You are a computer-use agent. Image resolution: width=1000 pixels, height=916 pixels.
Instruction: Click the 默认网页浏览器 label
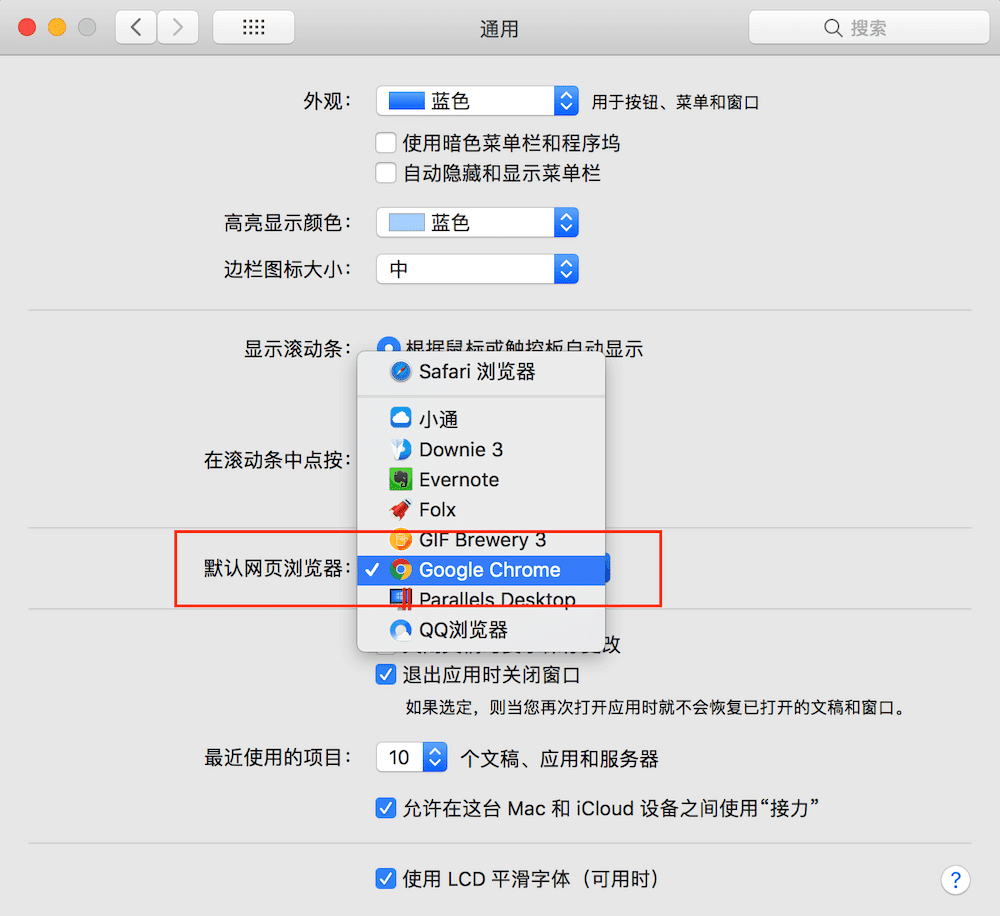(277, 568)
